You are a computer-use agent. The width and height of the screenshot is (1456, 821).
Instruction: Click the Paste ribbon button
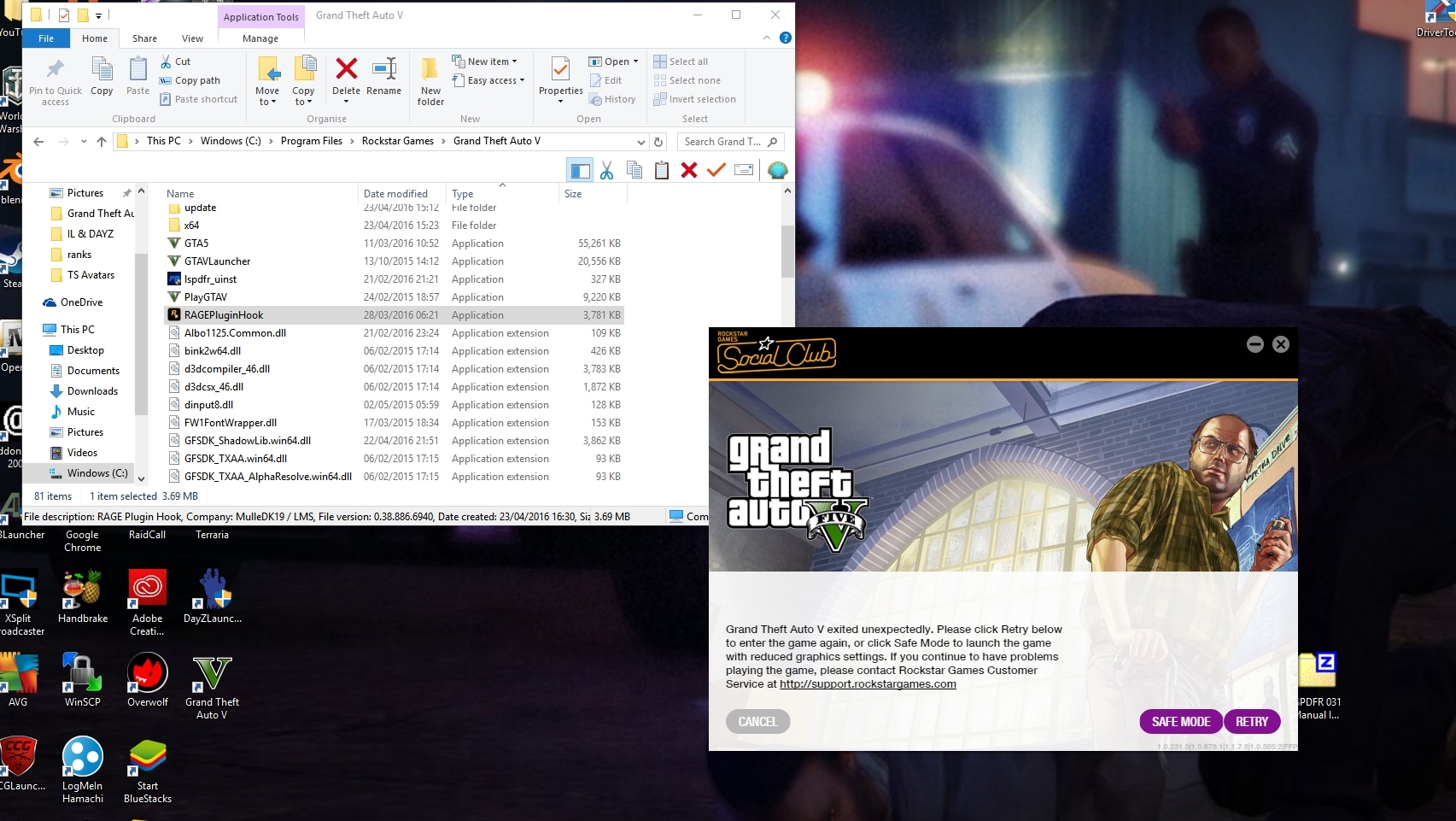click(137, 77)
